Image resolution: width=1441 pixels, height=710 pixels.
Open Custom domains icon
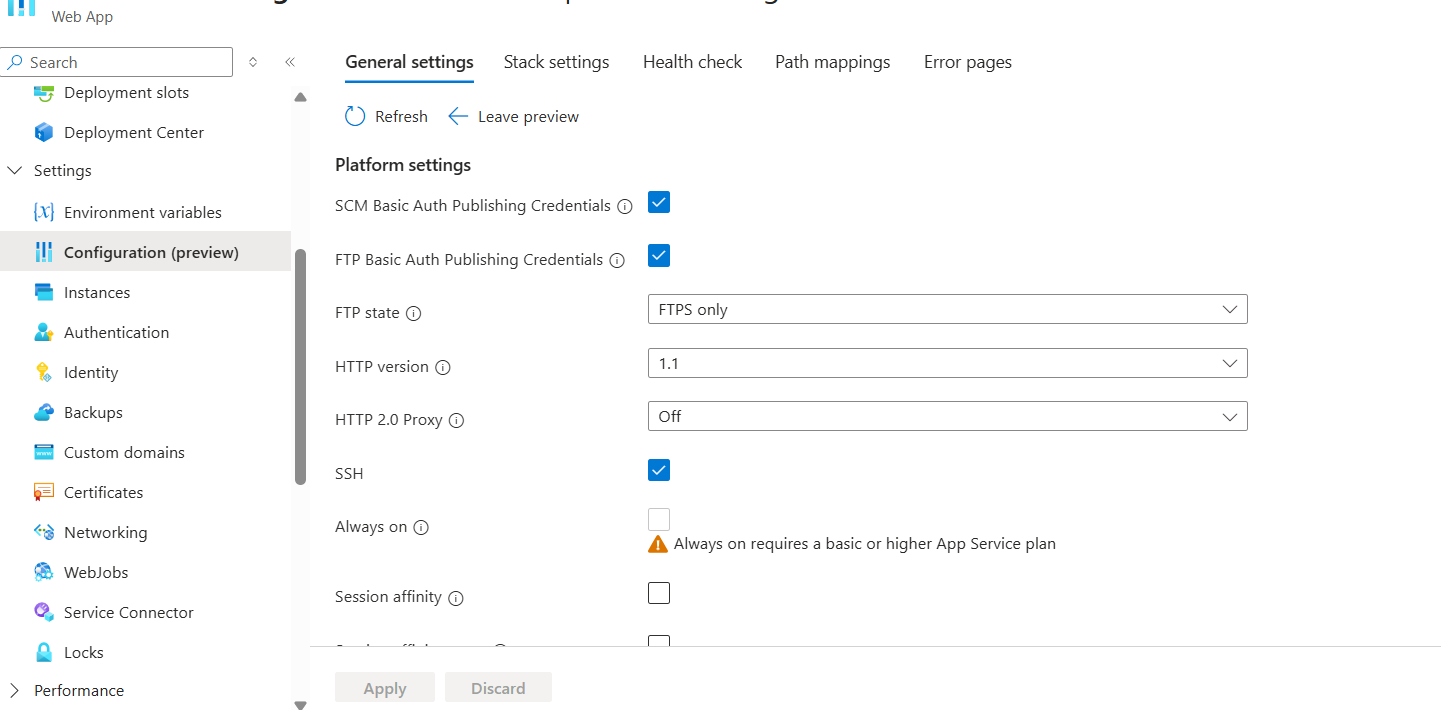[43, 452]
